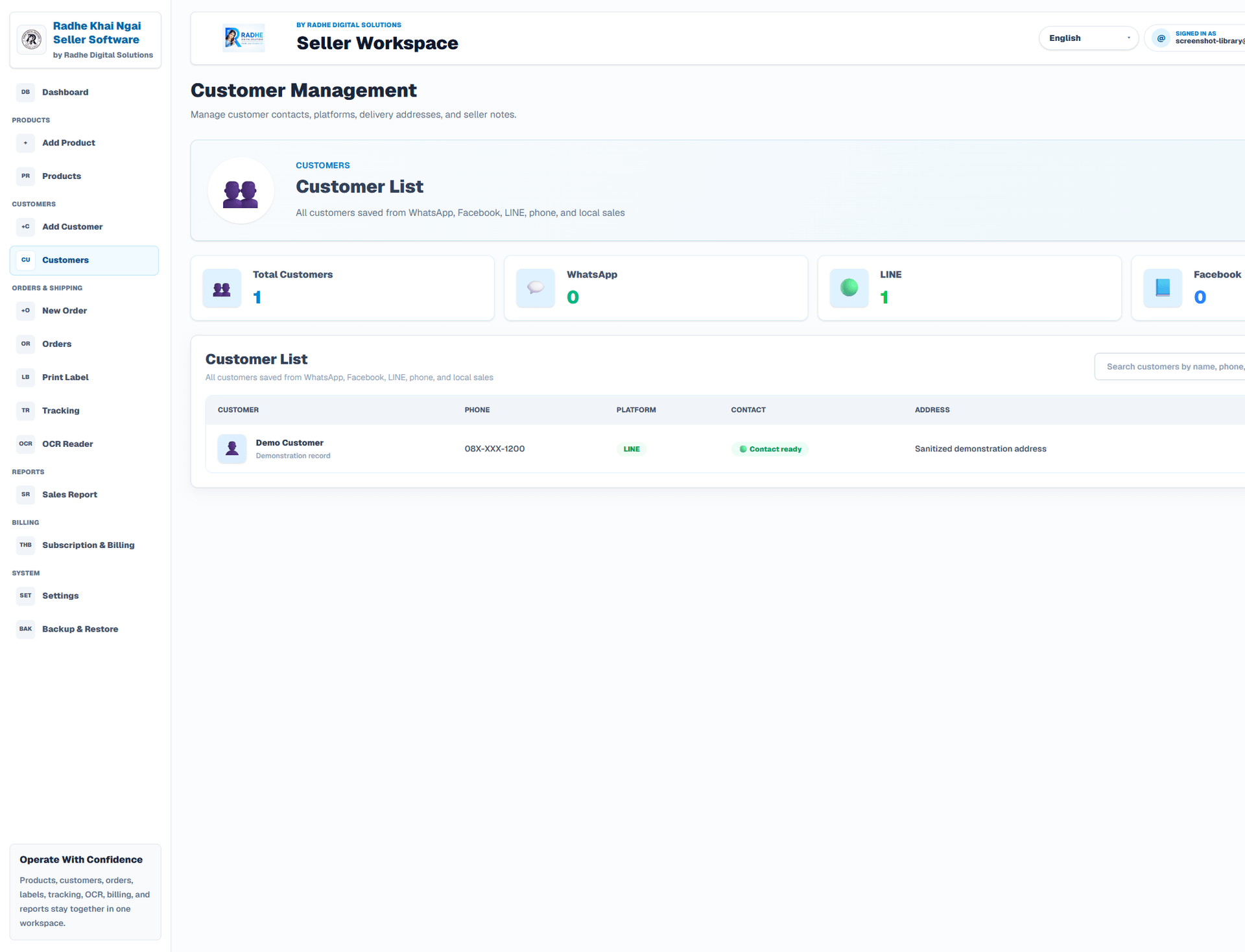Viewport: 1245px width, 952px height.
Task: Open the OCR Reader page
Action: coord(84,444)
